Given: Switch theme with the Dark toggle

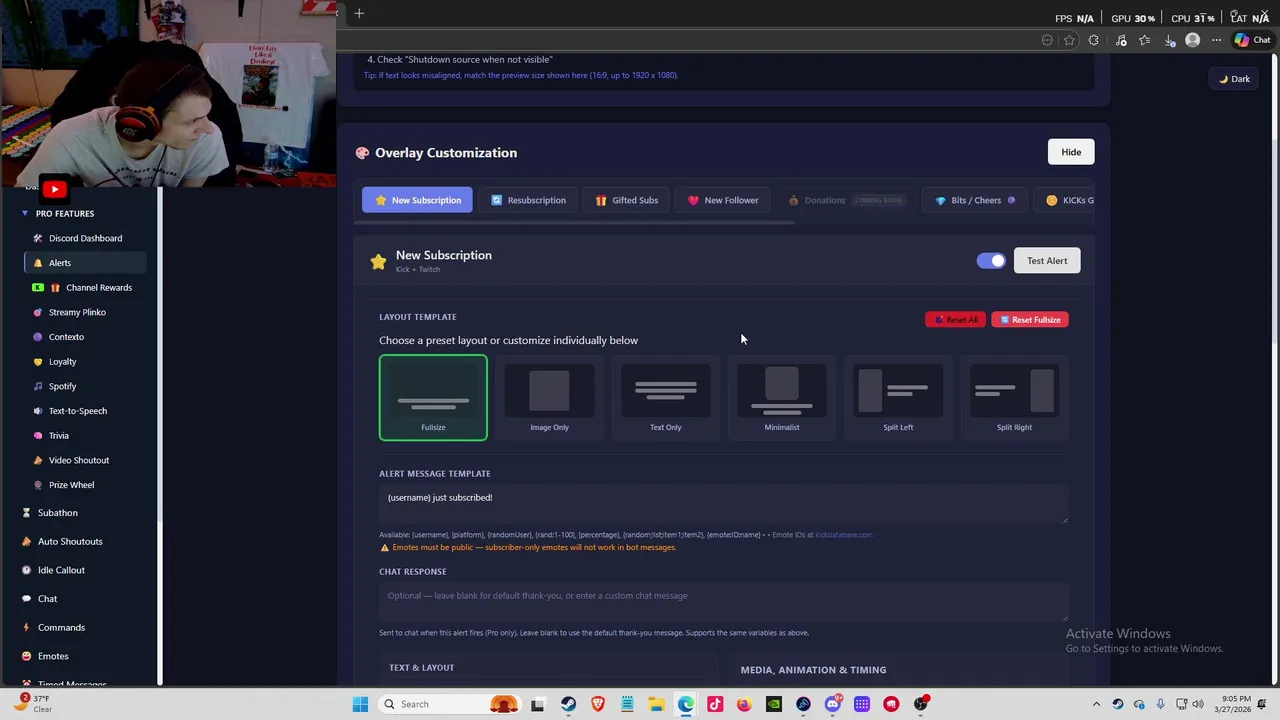Looking at the screenshot, I should coord(1234,79).
